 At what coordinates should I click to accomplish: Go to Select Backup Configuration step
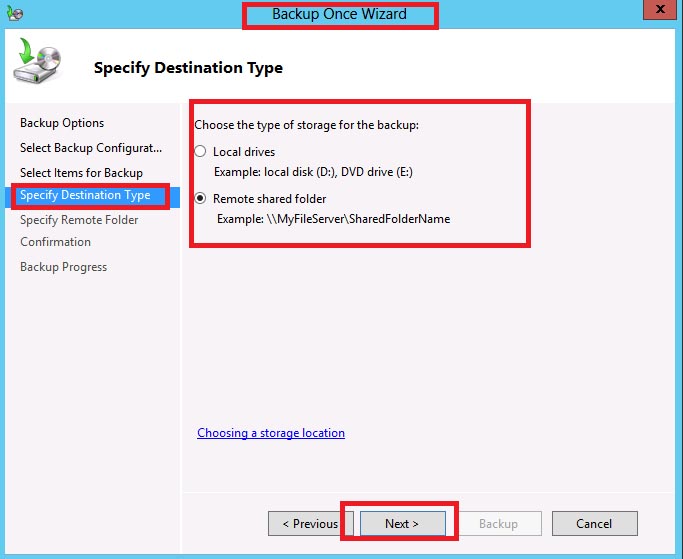point(91,148)
